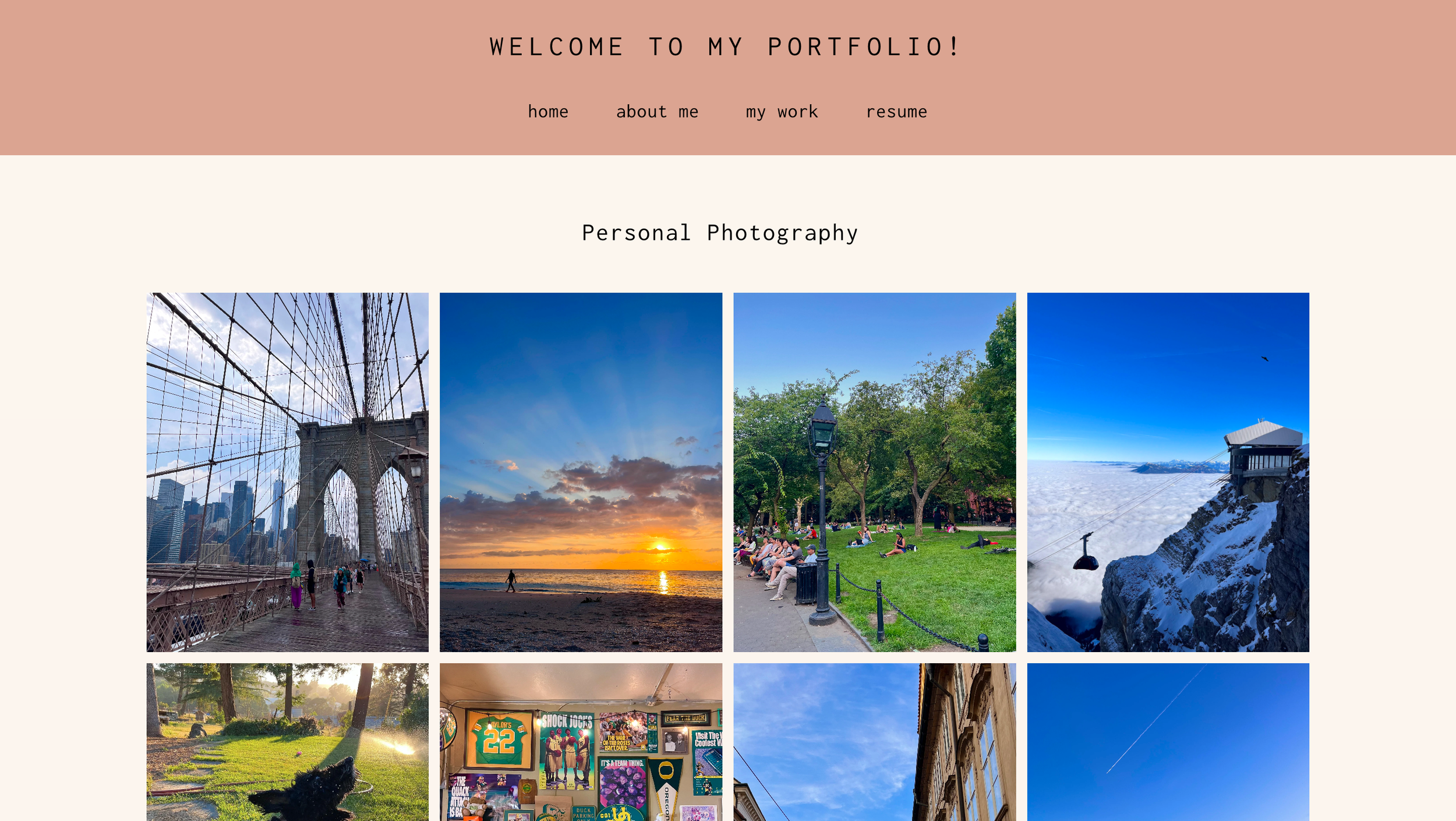Open the black dog in sprinkler photo
Screen dimensions: 1456x821
click(287, 742)
